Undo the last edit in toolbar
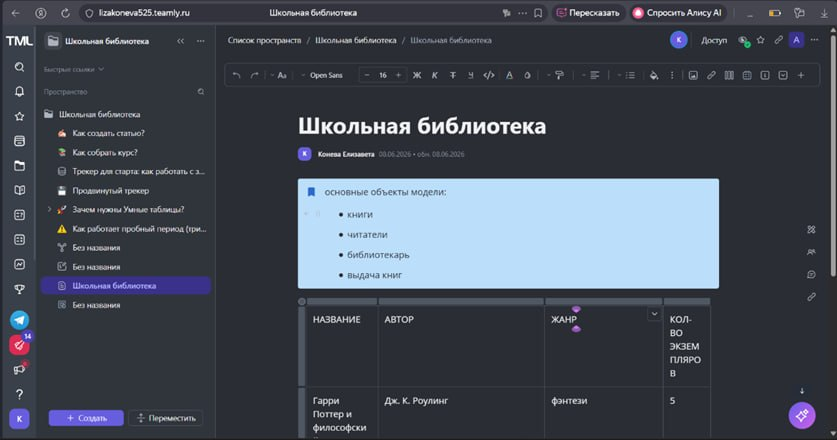 pos(236,75)
